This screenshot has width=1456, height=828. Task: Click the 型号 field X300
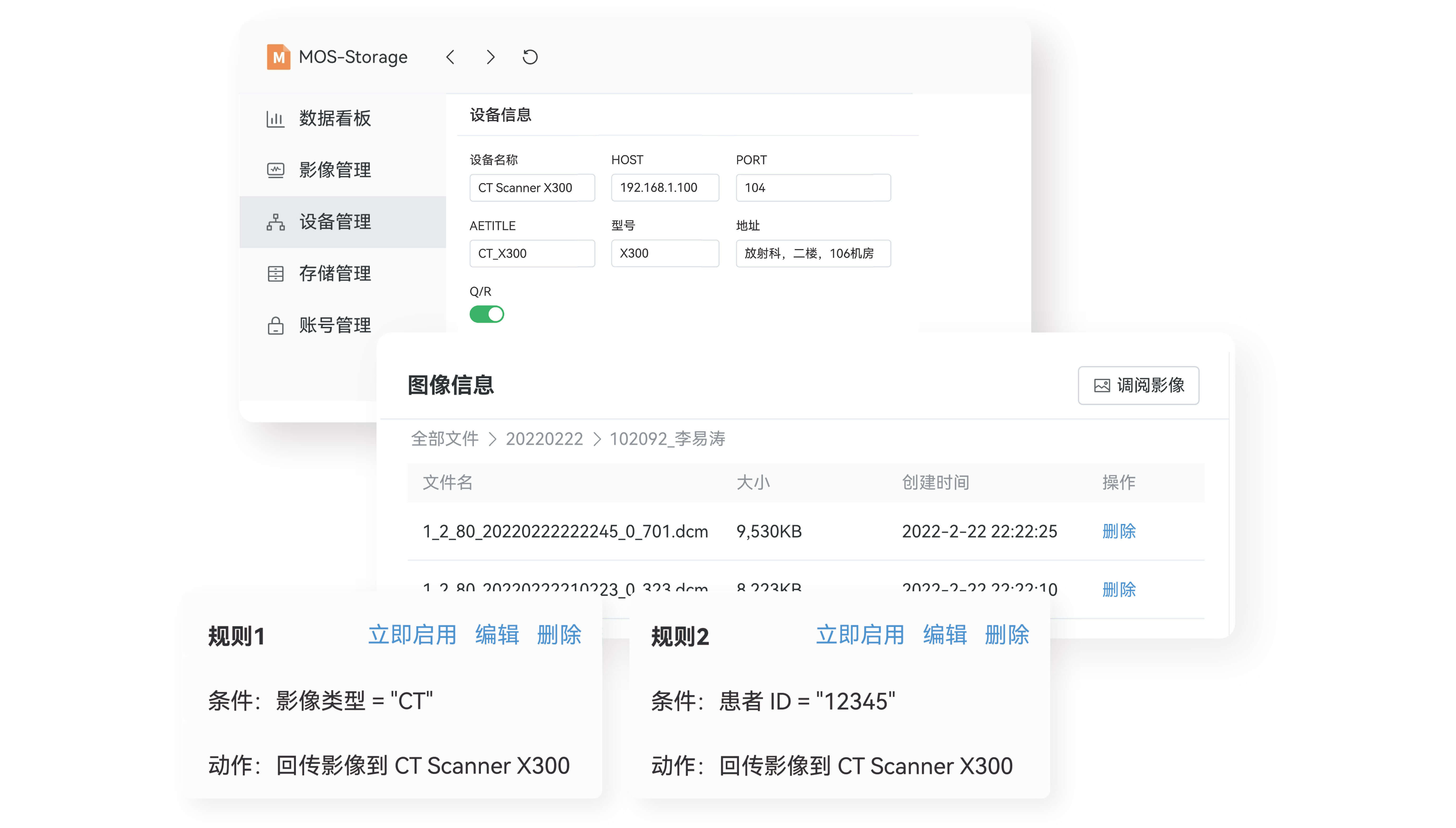tap(665, 253)
